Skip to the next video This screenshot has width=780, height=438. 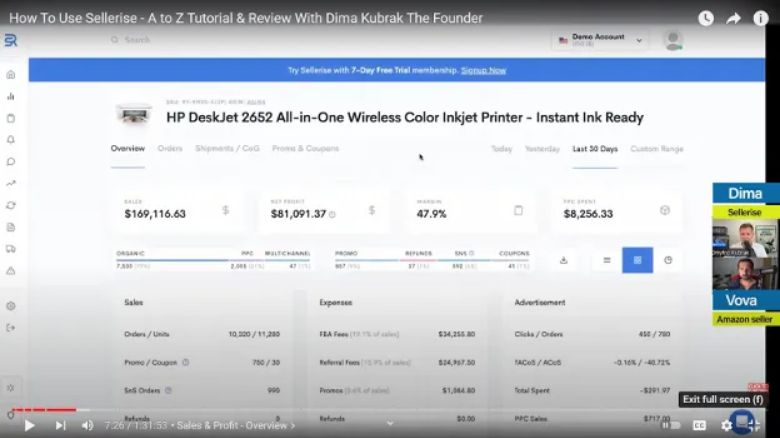pyautogui.click(x=60, y=426)
